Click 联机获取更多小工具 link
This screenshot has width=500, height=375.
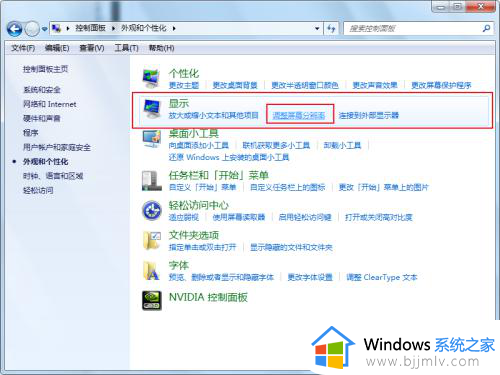pos(276,146)
